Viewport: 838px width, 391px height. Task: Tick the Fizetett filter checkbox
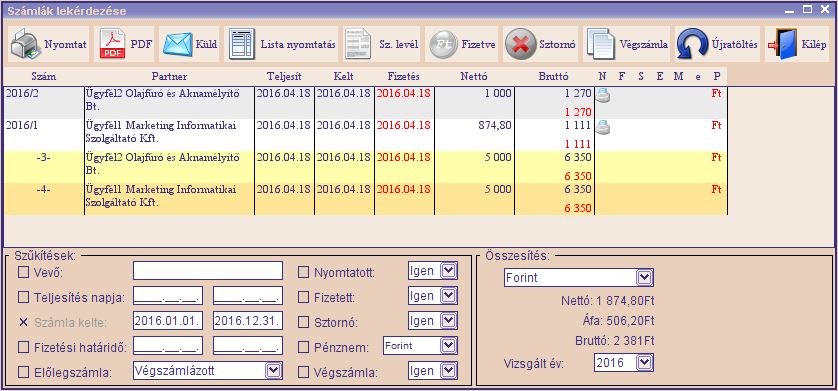pyautogui.click(x=304, y=297)
